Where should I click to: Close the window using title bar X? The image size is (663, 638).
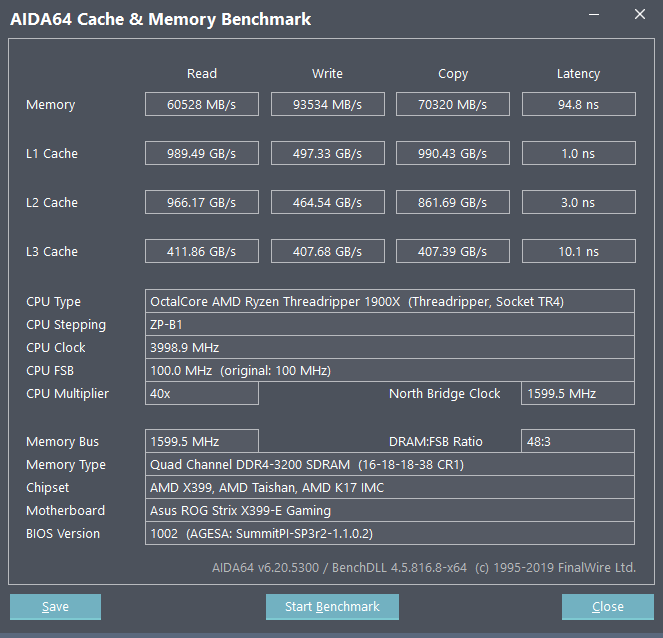[x=640, y=16]
